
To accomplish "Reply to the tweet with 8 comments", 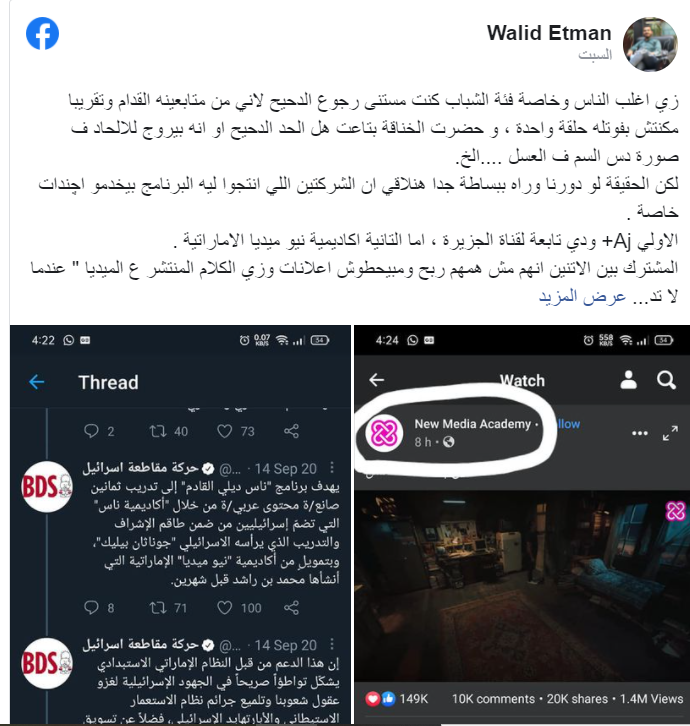I will 91,607.
